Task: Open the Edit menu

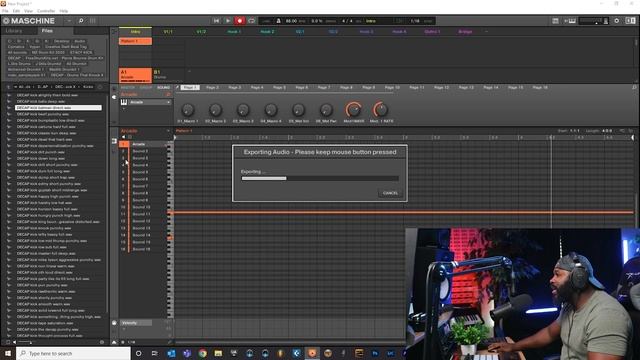Action: coord(16,11)
